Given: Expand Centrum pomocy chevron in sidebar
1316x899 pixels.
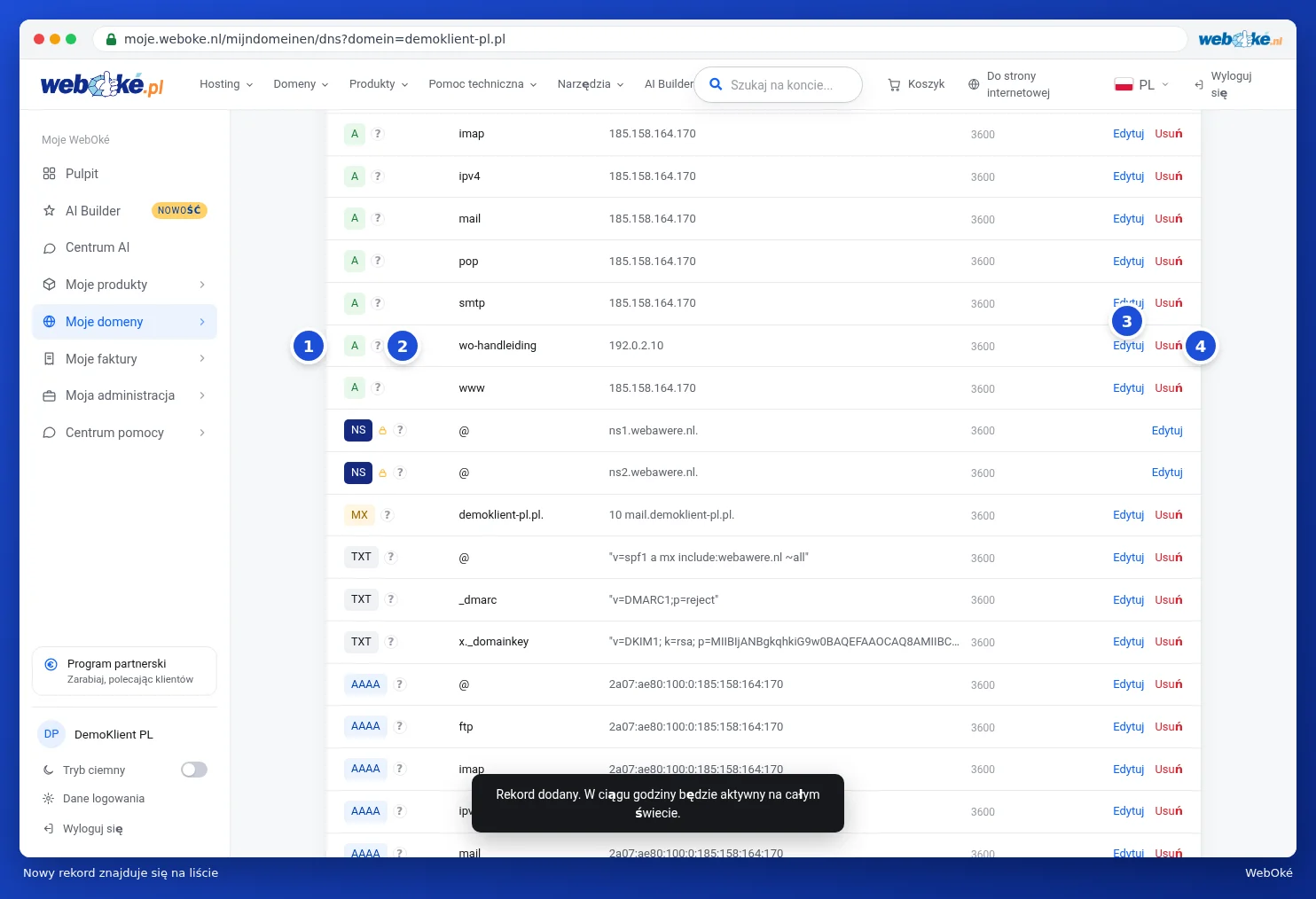Looking at the screenshot, I should [x=202, y=433].
